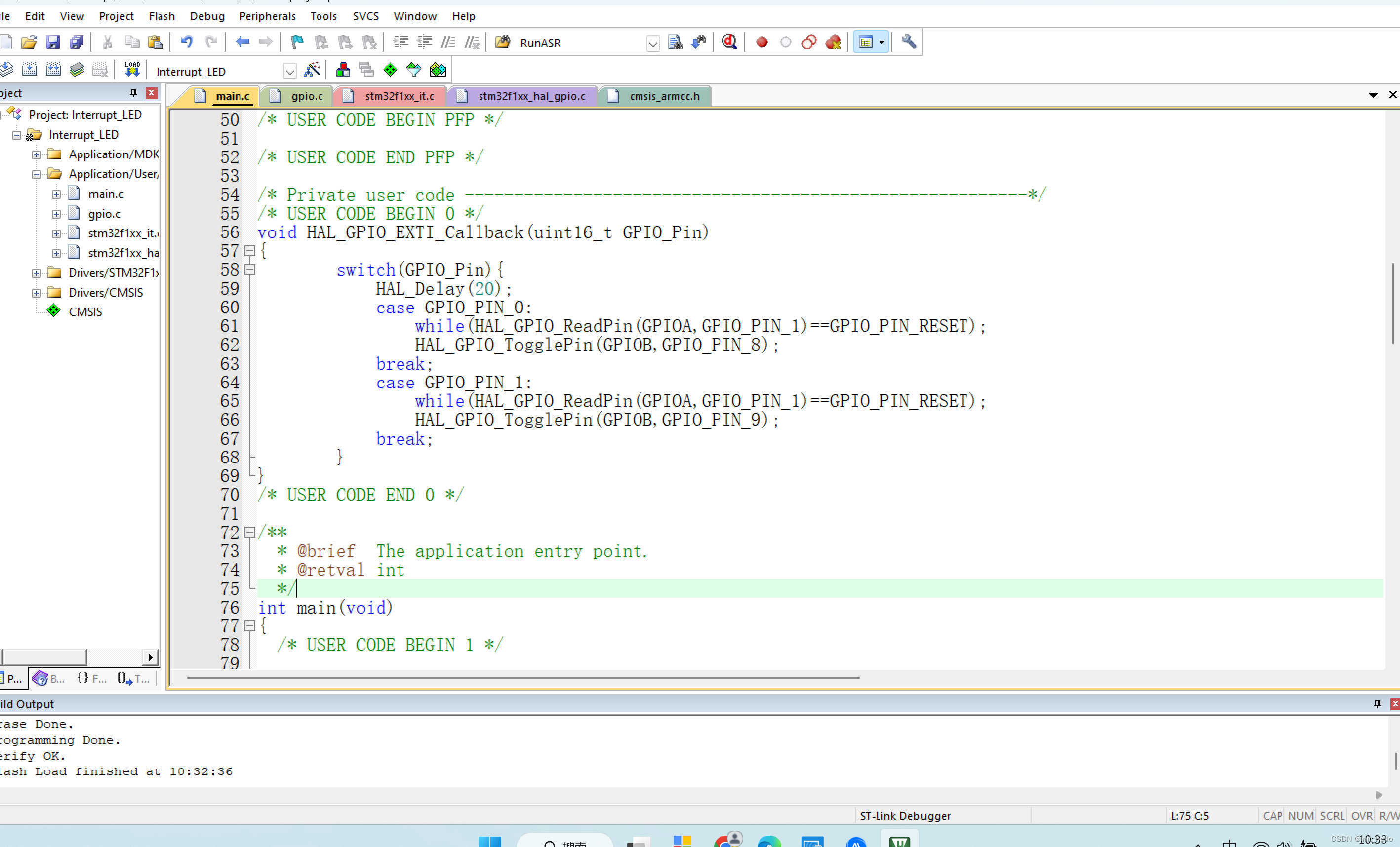
Task: Insert breakpoint using red circle icon
Action: tap(762, 42)
